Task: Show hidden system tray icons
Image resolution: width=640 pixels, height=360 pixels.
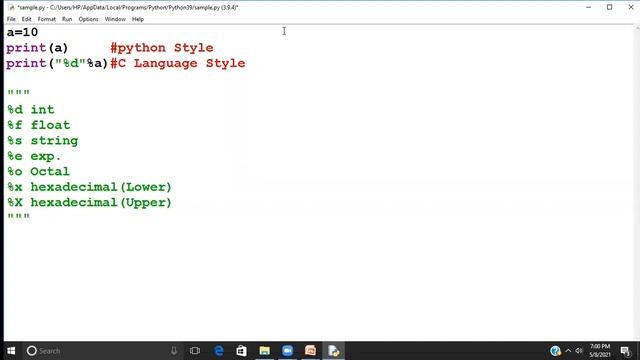Action: tap(568, 351)
